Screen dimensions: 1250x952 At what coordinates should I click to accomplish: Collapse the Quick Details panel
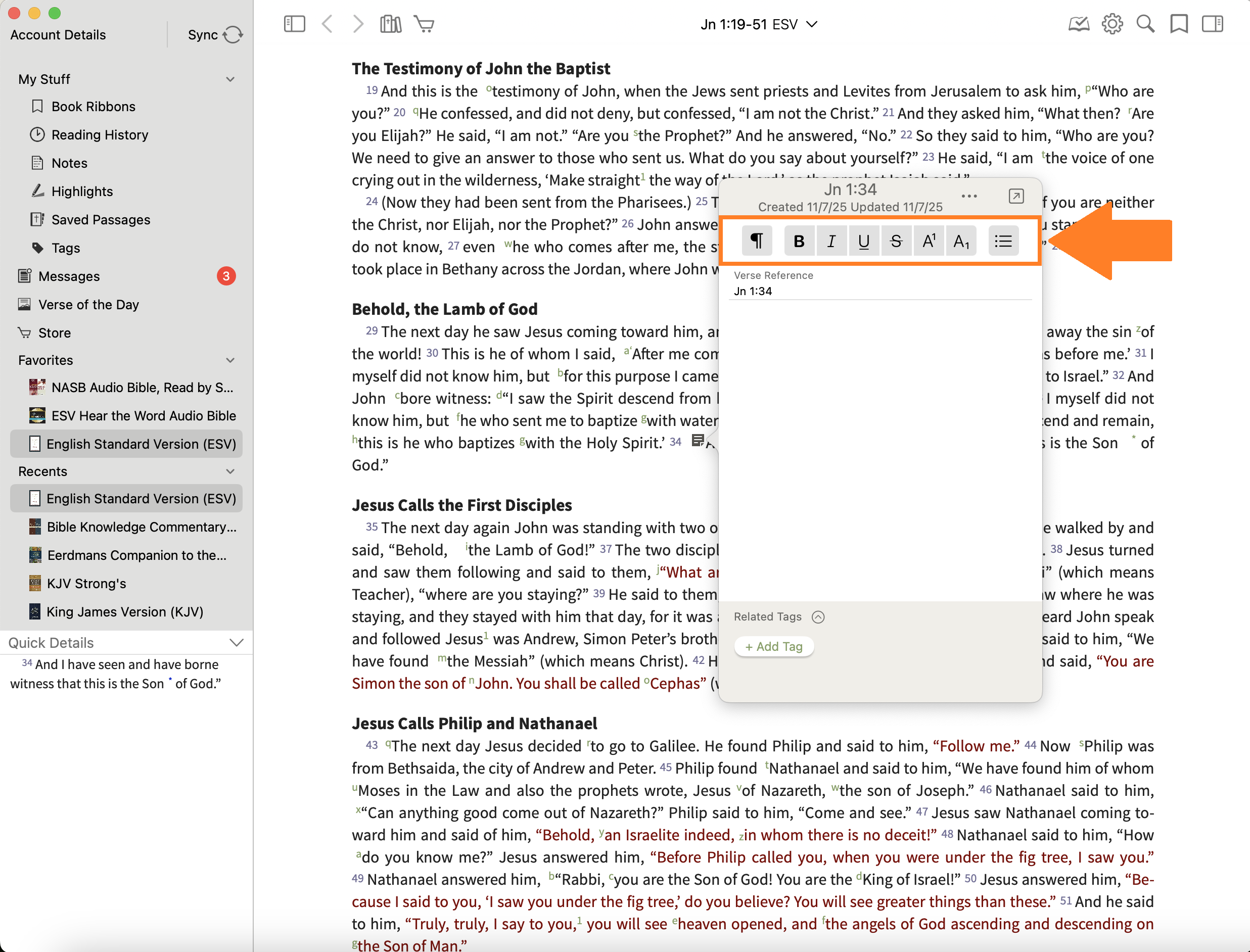click(237, 642)
